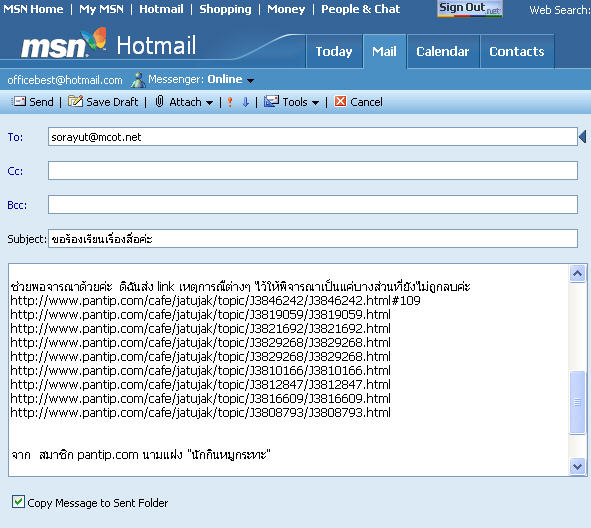Click the J3821692.html URL line
The height and width of the screenshot is (528, 591).
200,328
